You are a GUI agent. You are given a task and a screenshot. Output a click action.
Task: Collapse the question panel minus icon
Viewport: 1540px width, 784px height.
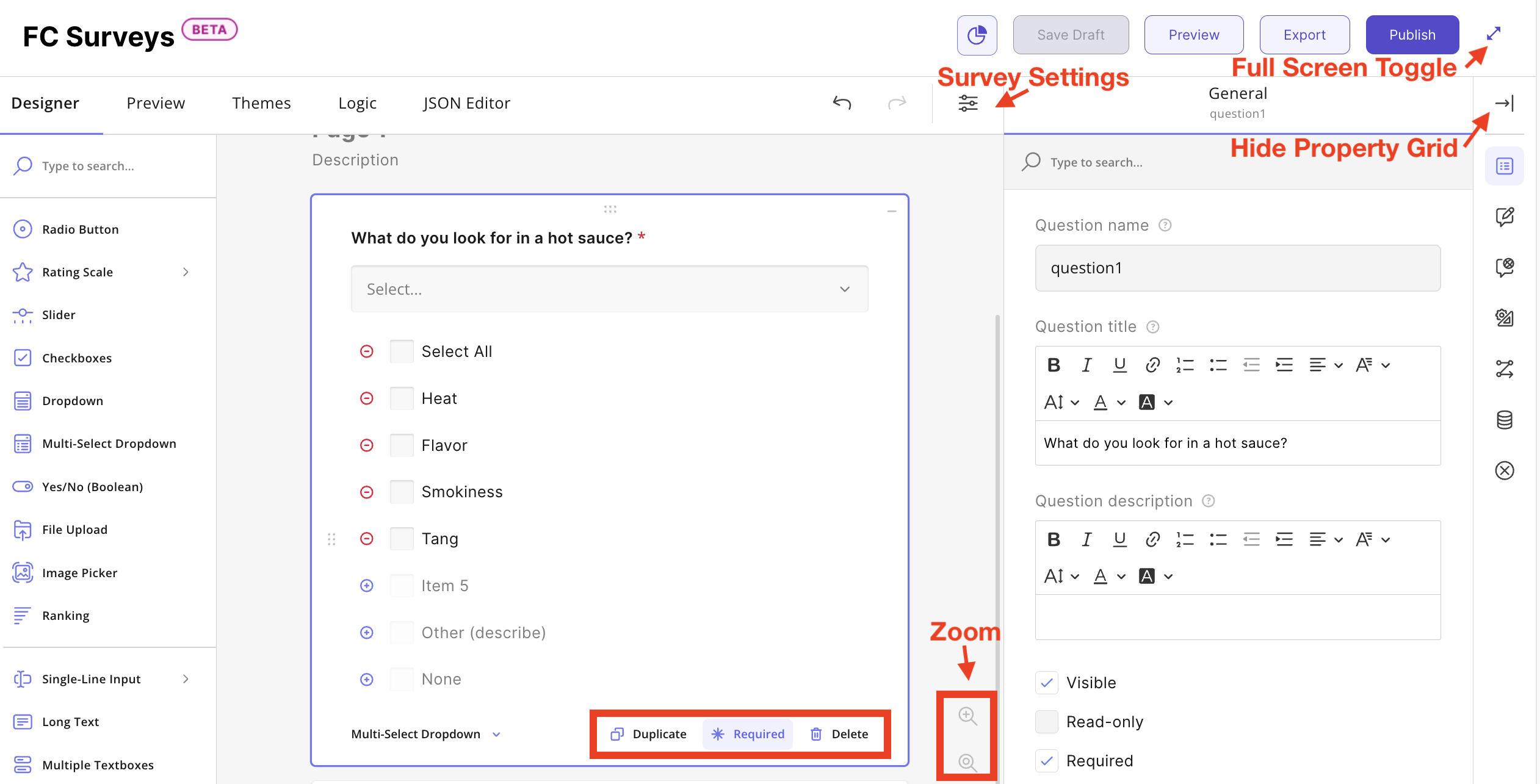(x=892, y=212)
